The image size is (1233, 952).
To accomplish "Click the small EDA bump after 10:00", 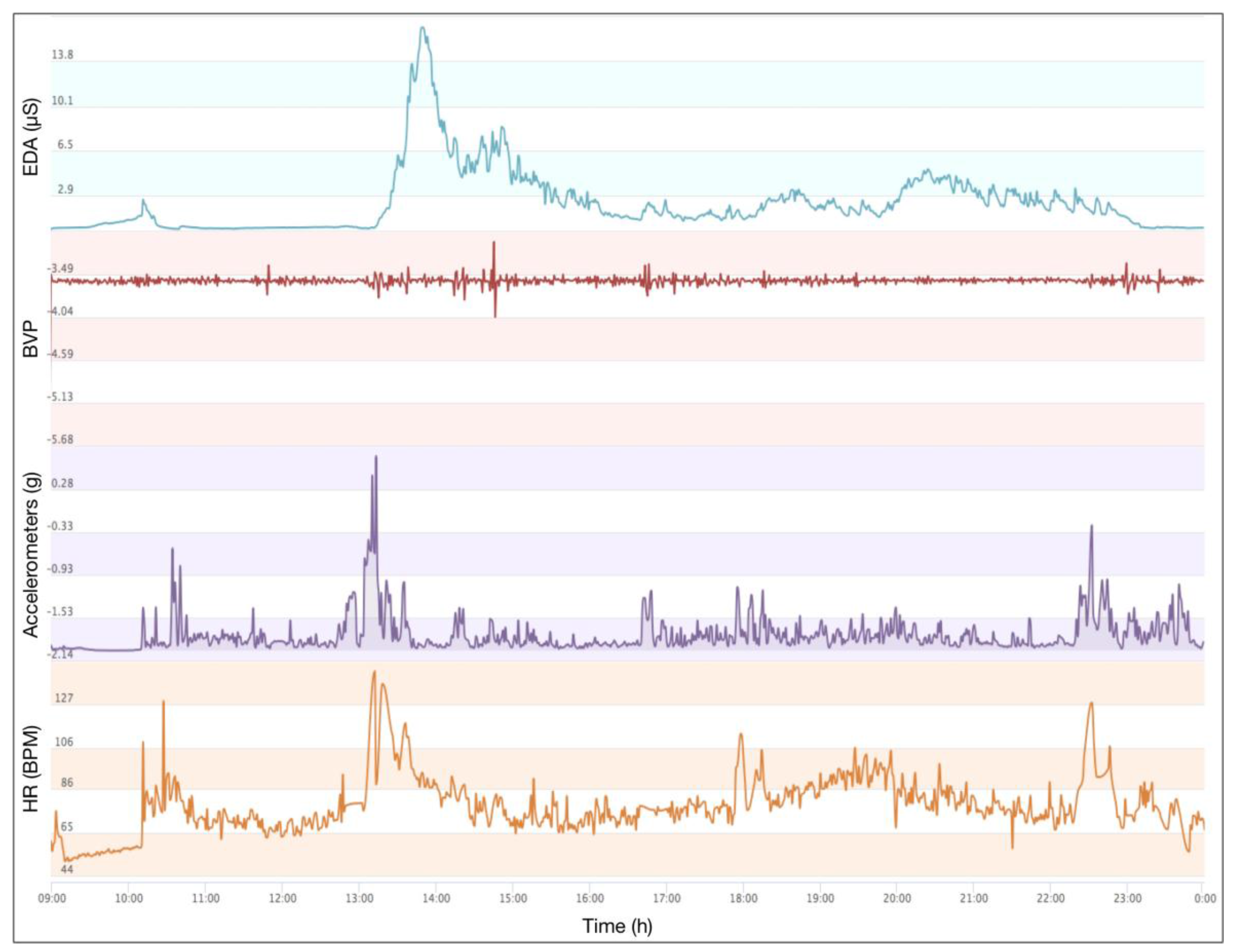I will point(143,200).
